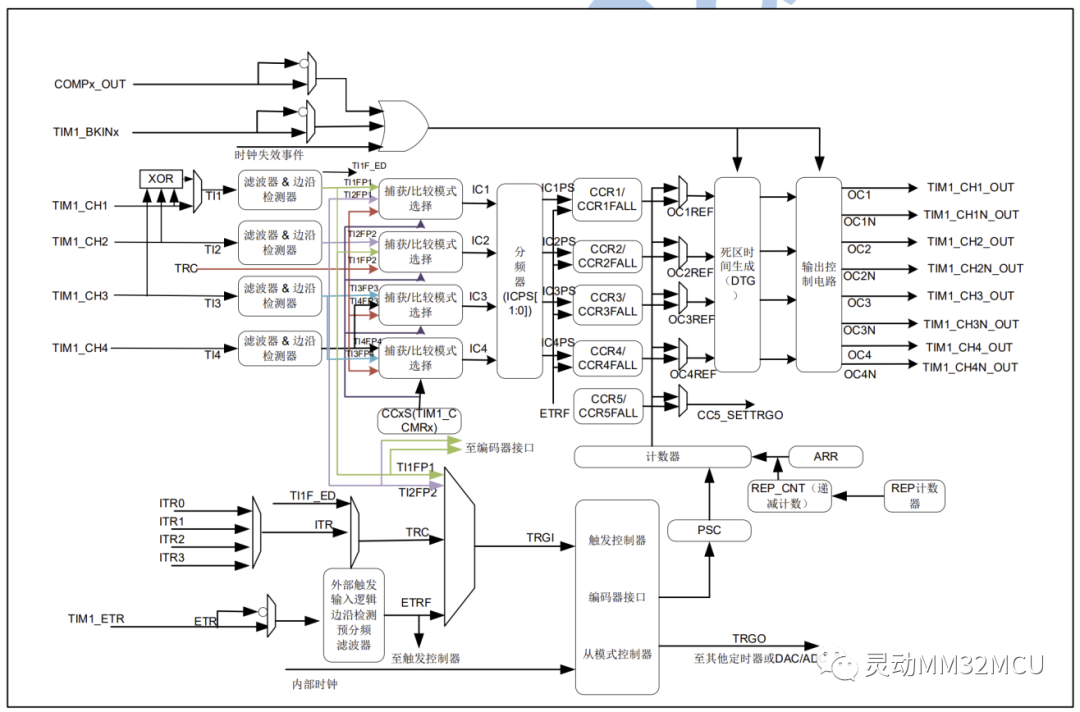Click the OR gate symbol for break inputs
The height and width of the screenshot is (712, 1080).
pos(404,126)
